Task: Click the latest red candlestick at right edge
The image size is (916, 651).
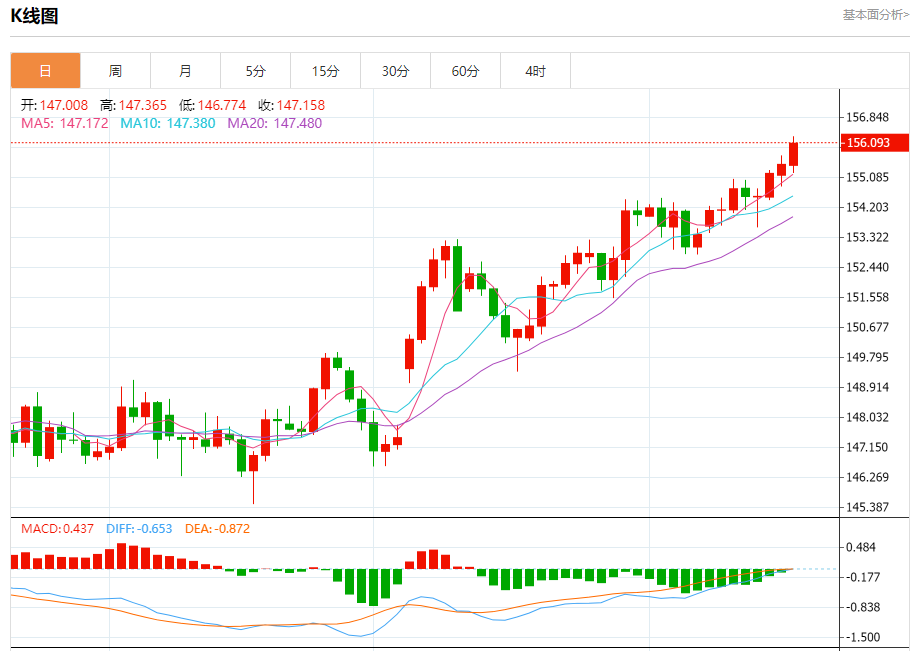Action: [793, 154]
